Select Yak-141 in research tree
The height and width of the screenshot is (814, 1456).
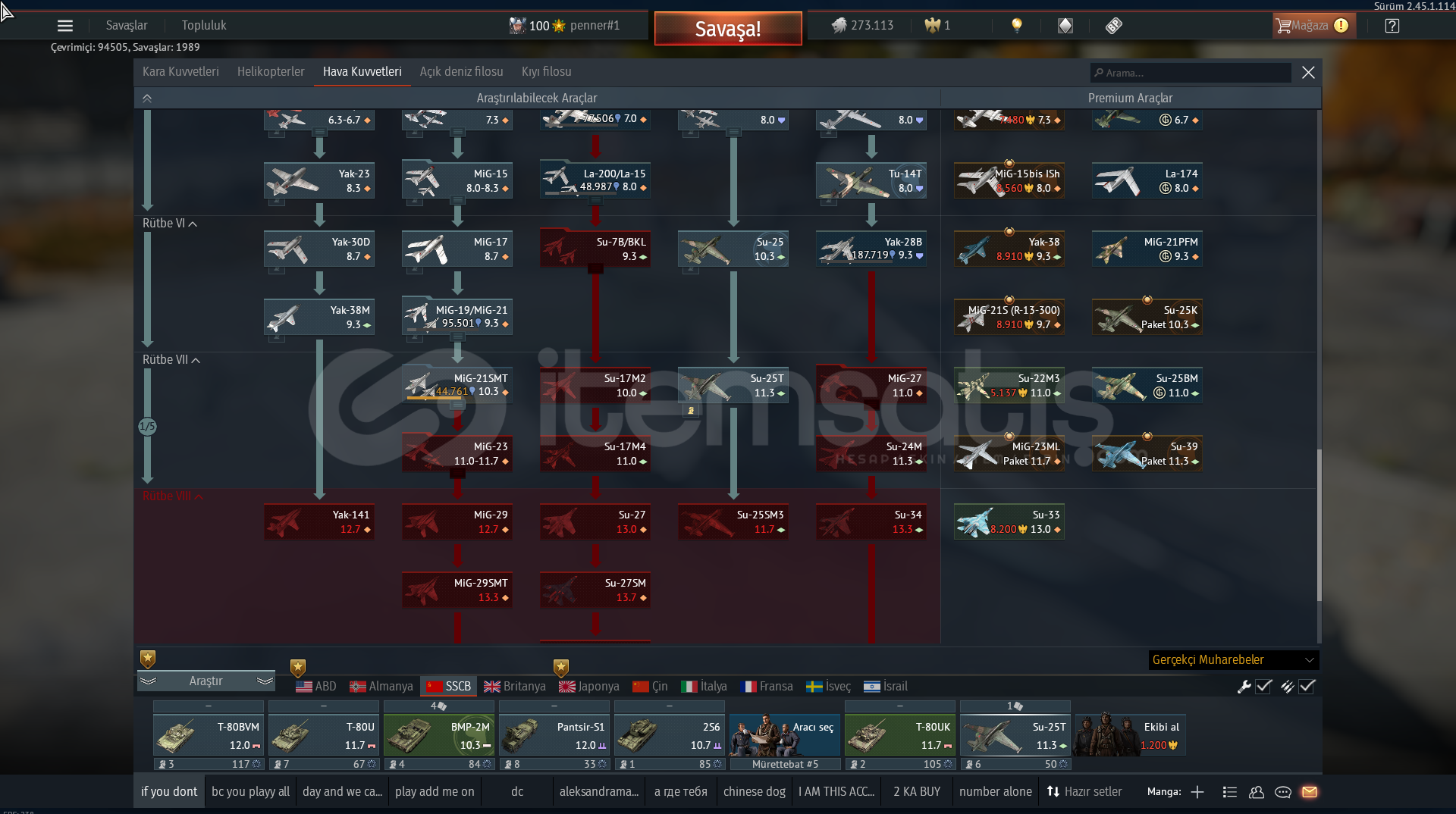(319, 522)
